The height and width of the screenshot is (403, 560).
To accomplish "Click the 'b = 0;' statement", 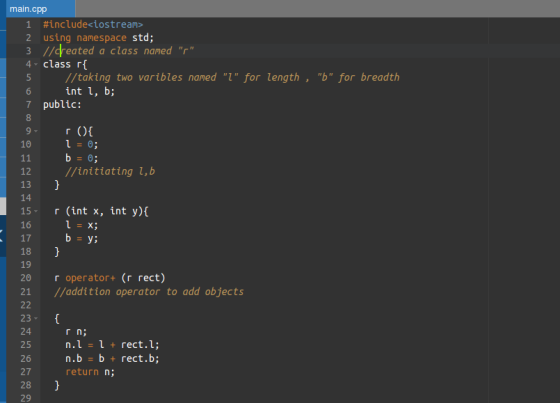I will tap(81, 158).
